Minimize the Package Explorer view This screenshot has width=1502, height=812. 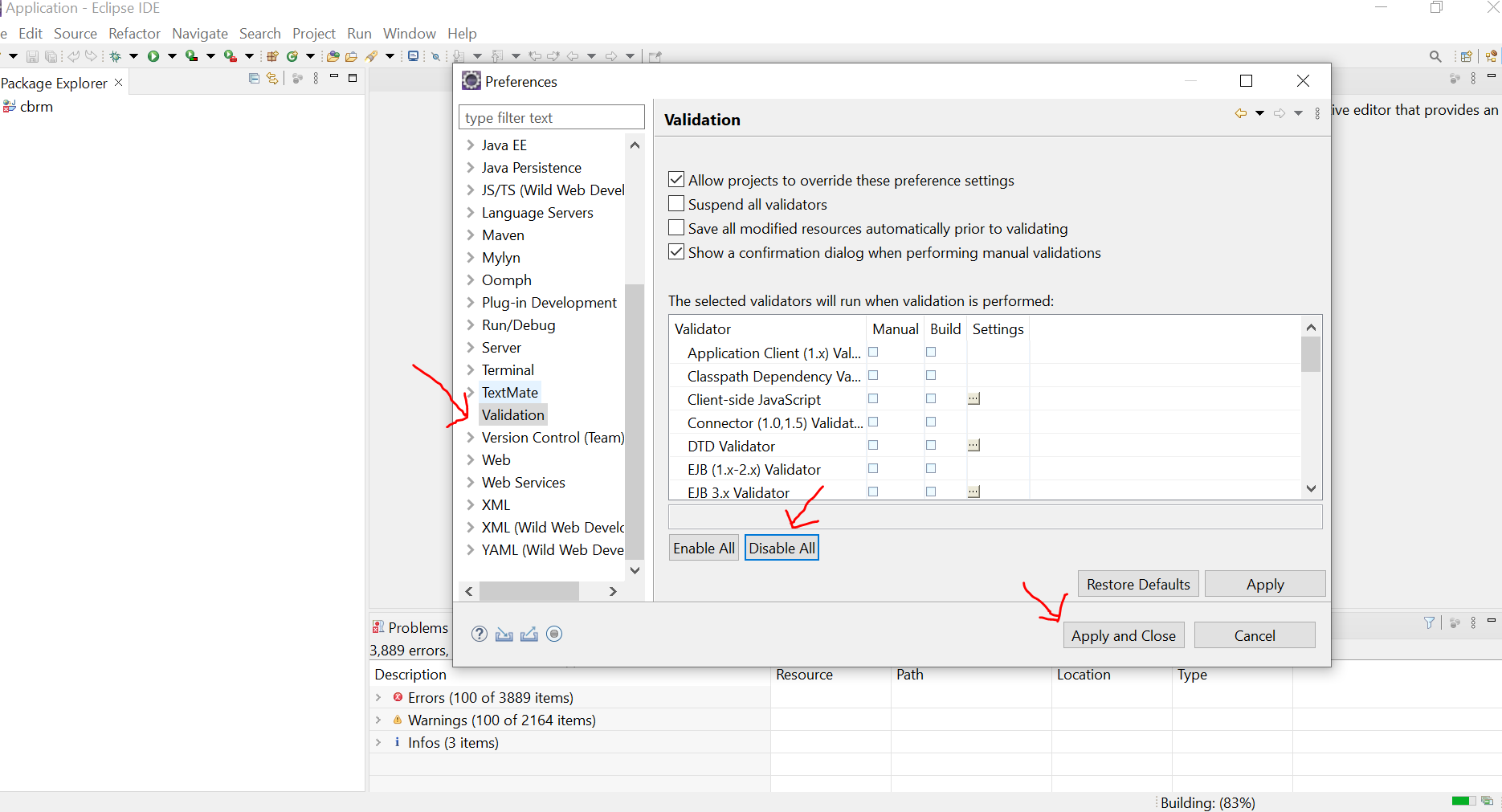pyautogui.click(x=334, y=76)
